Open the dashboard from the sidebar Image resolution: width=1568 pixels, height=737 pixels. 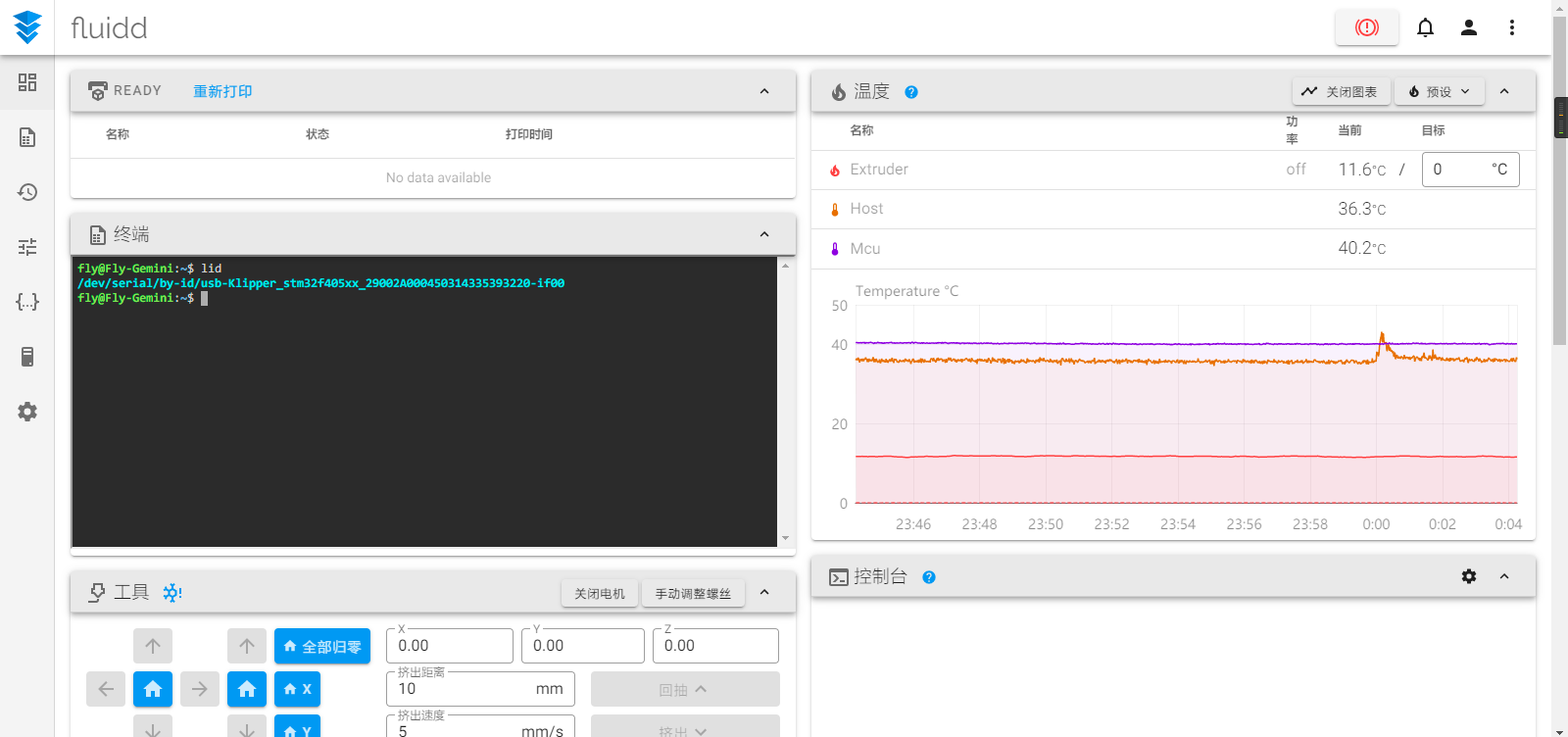point(27,82)
